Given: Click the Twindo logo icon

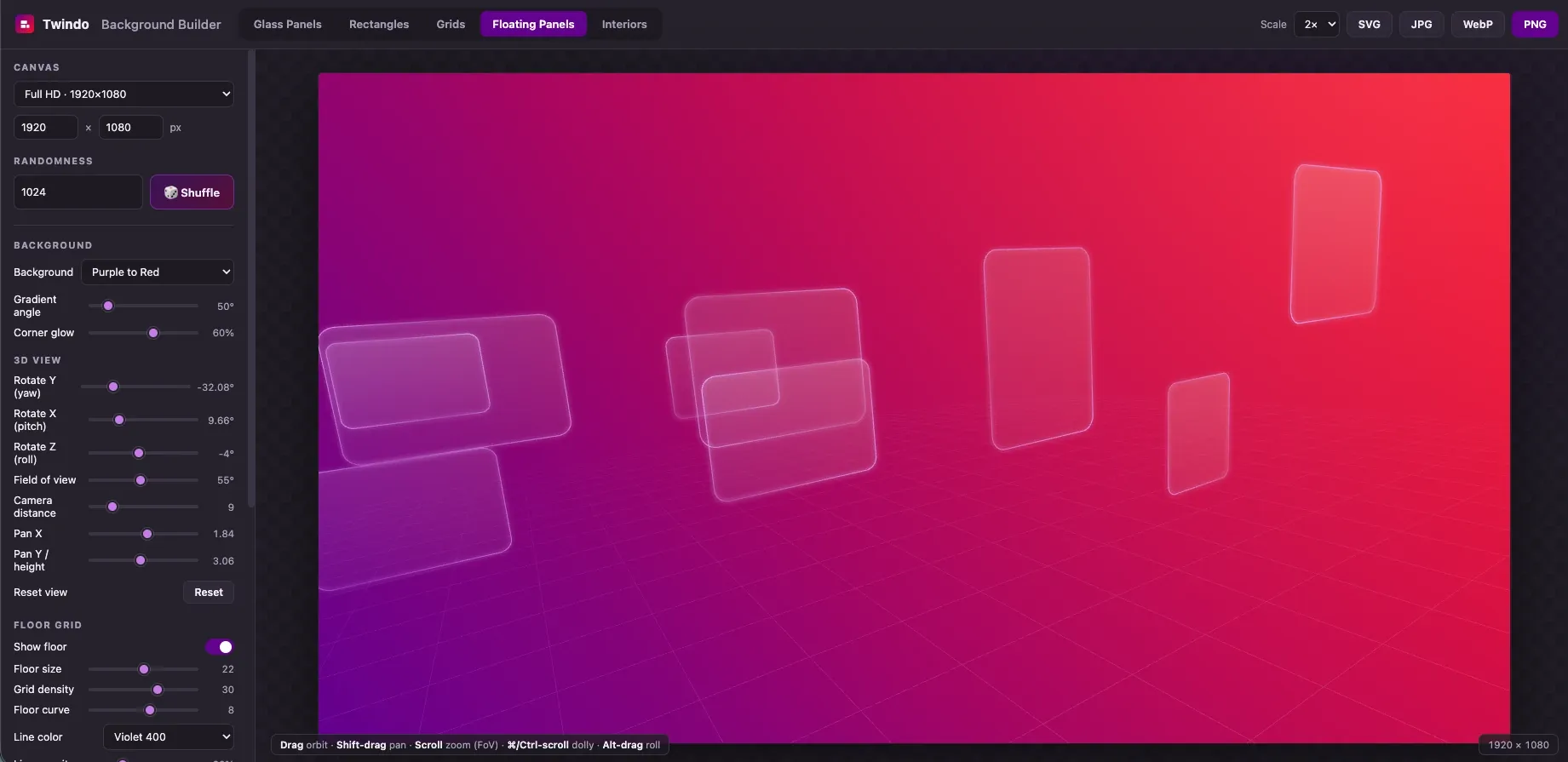Looking at the screenshot, I should [x=25, y=24].
